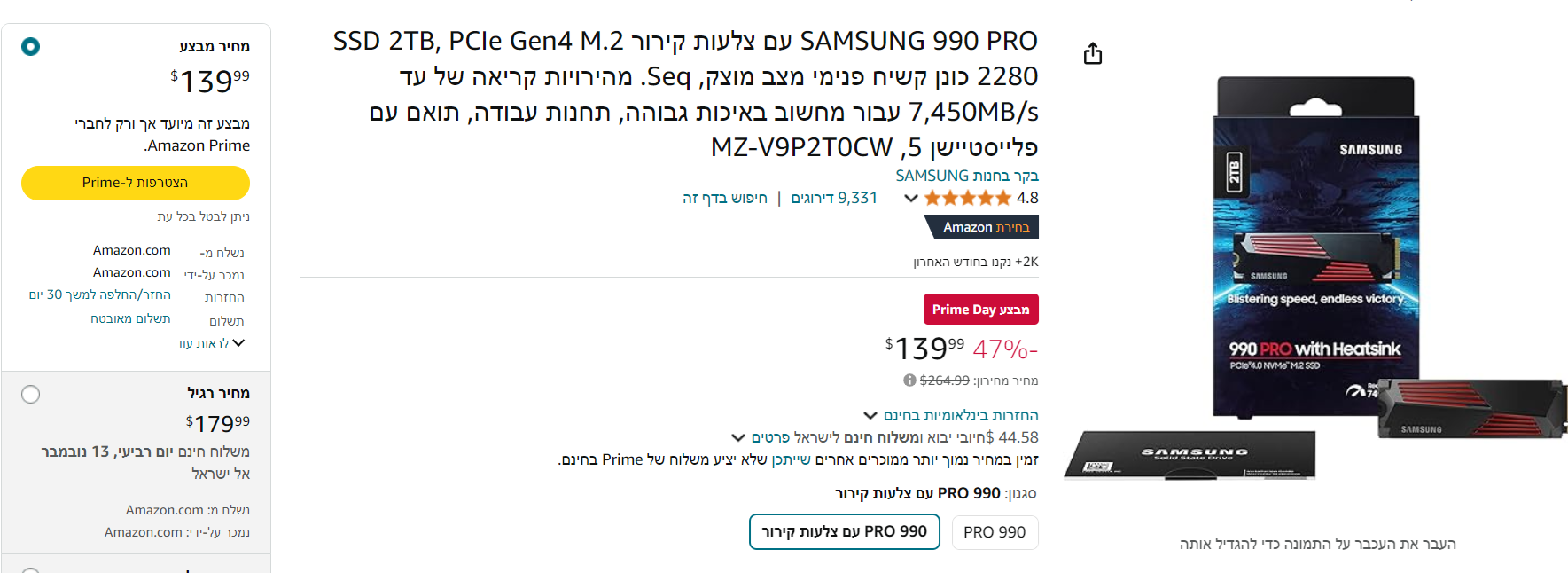Click the five-star rating icons
The width and height of the screenshot is (1568, 573).
pos(967,198)
